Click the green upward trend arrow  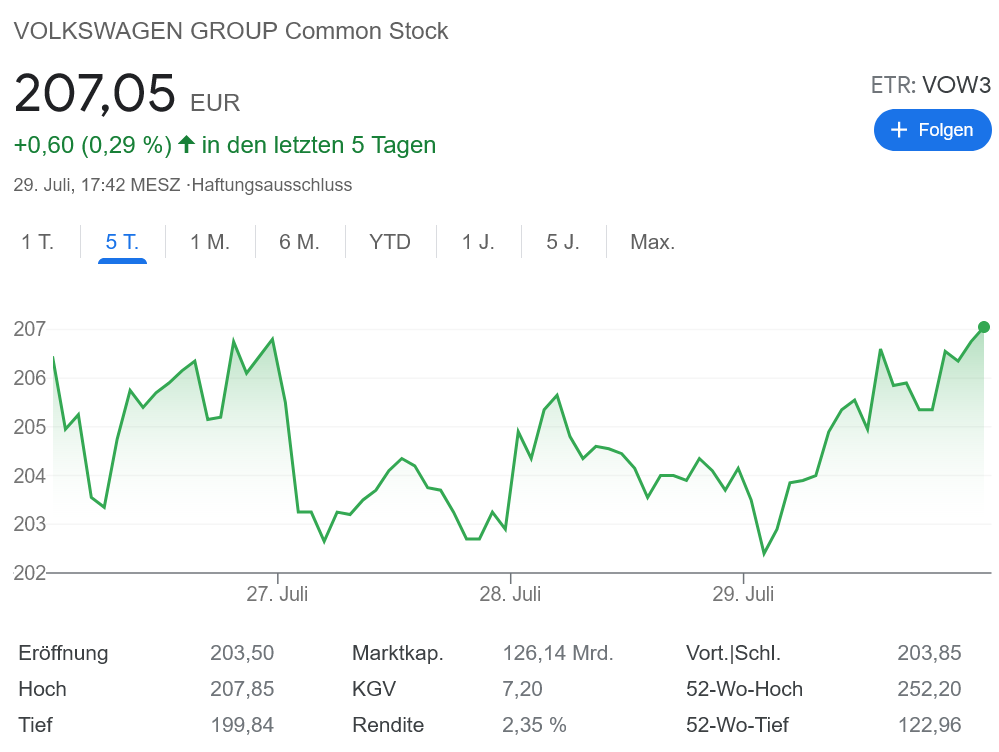coord(186,145)
